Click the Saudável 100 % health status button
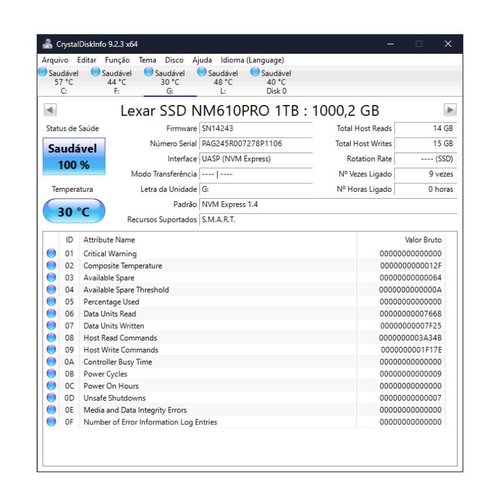500x500 pixels. [x=74, y=156]
